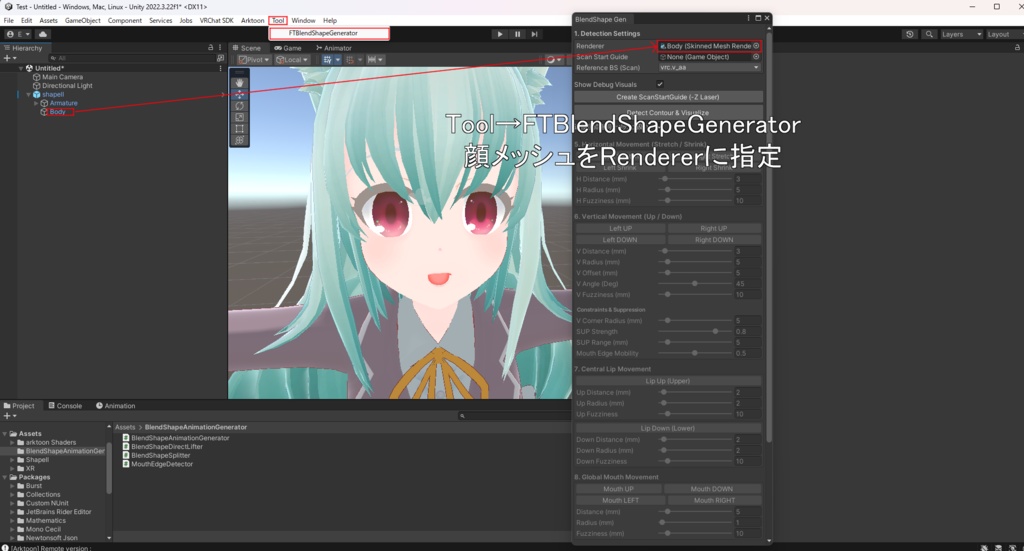Image resolution: width=1024 pixels, height=551 pixels.
Task: Switch to the Animator tab
Action: 333,48
